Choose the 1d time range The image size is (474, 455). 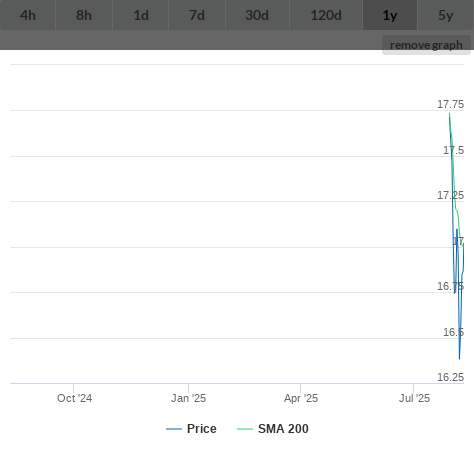(x=141, y=15)
